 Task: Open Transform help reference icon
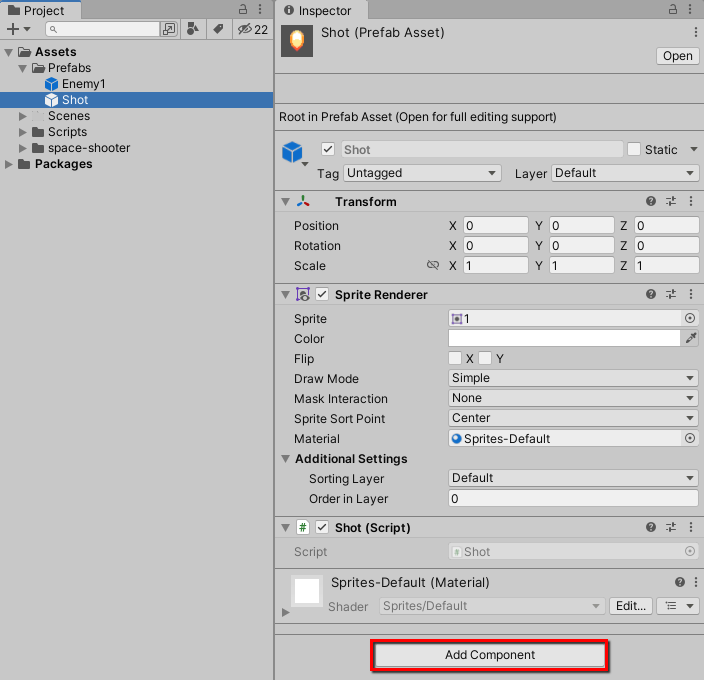pos(651,201)
